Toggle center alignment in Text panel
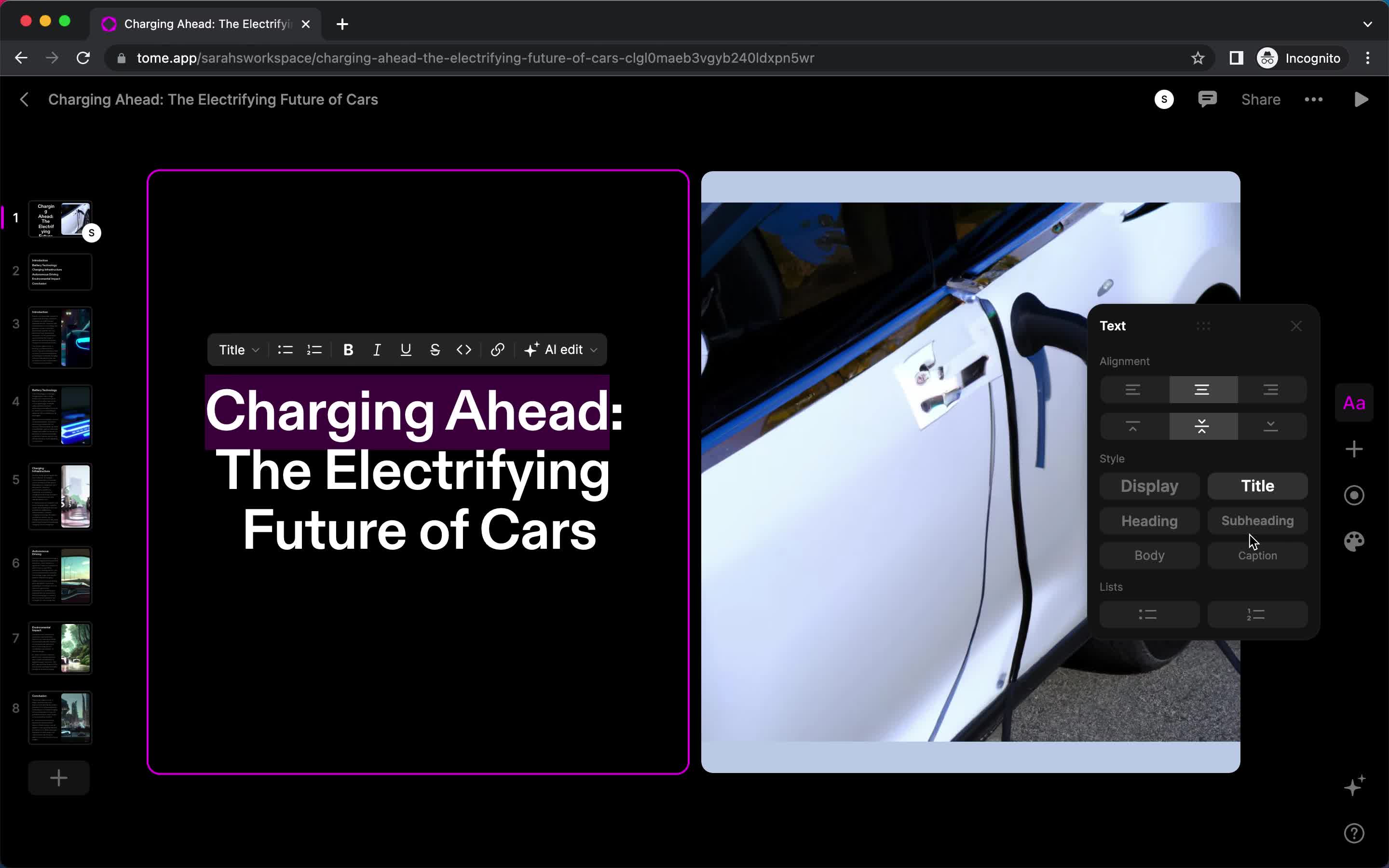 pos(1201,389)
